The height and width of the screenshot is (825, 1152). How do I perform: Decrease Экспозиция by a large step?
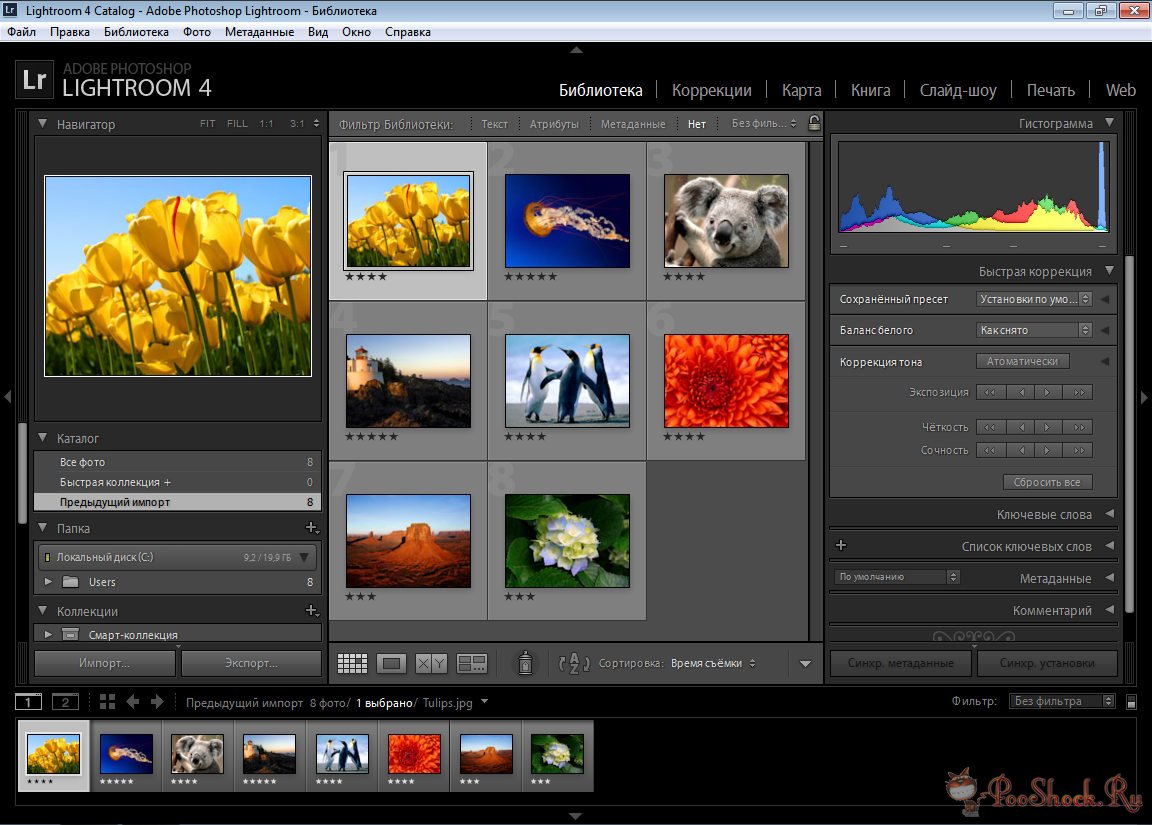click(990, 392)
